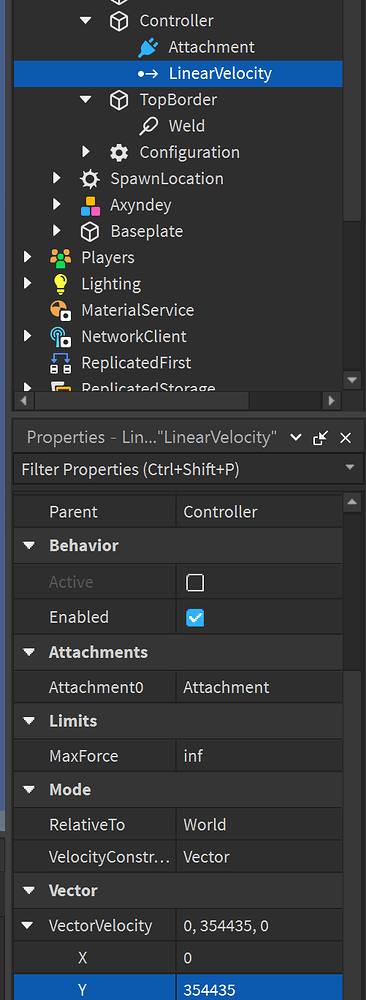Click the Explorer horizontal scrollbar right arrow
366x1000 pixels.
point(331,401)
